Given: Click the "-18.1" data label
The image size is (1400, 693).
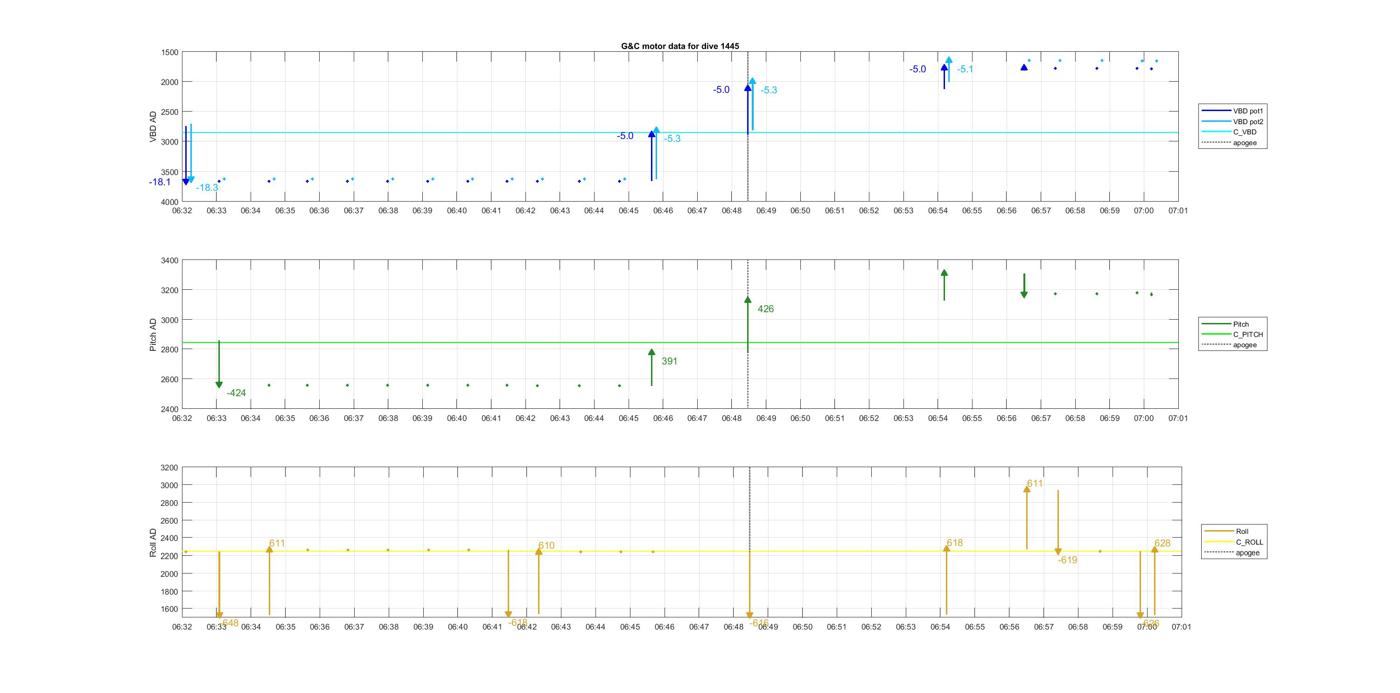Looking at the screenshot, I should [160, 182].
